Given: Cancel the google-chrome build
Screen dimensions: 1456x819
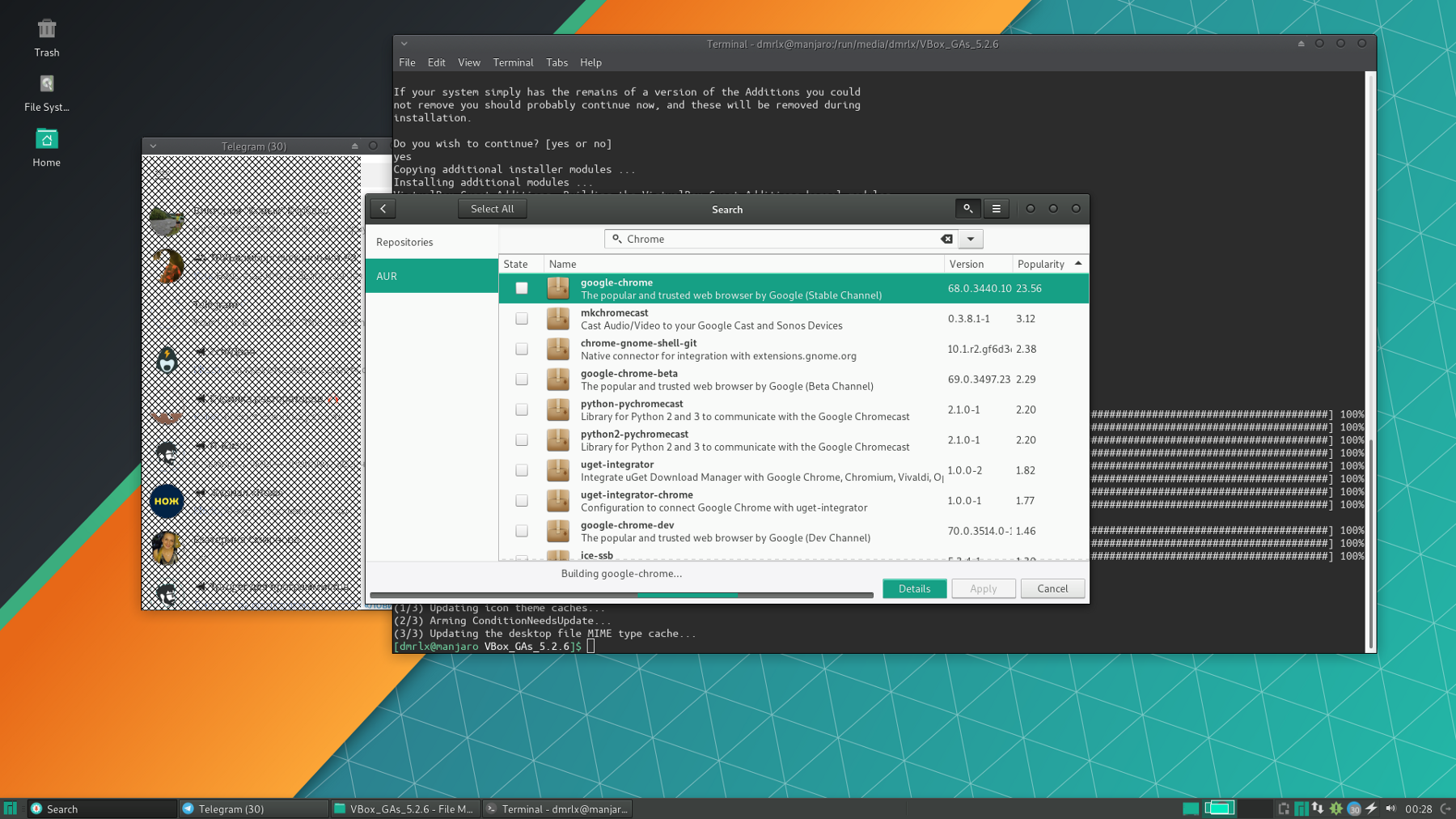Looking at the screenshot, I should coord(1052,589).
